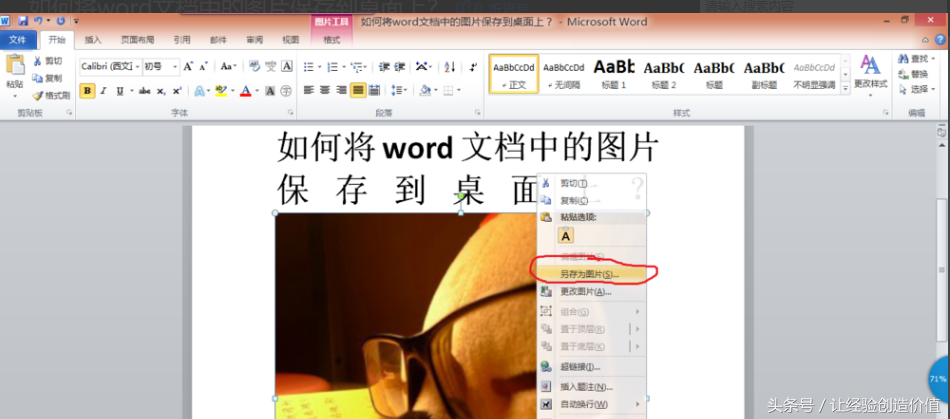Click the distributed alignment icon
950x419 pixels.
tap(374, 91)
